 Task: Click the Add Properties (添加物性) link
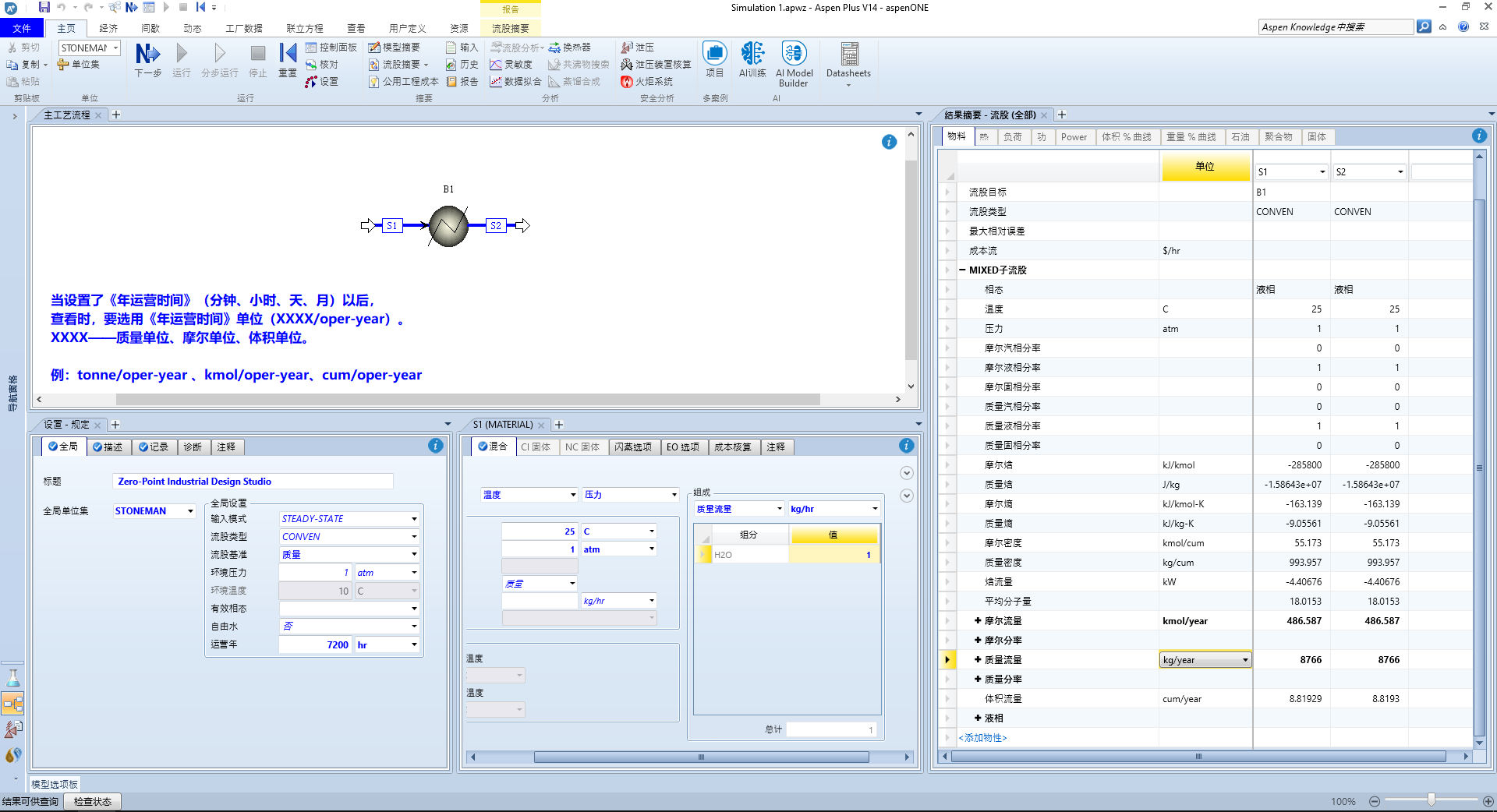pos(982,738)
